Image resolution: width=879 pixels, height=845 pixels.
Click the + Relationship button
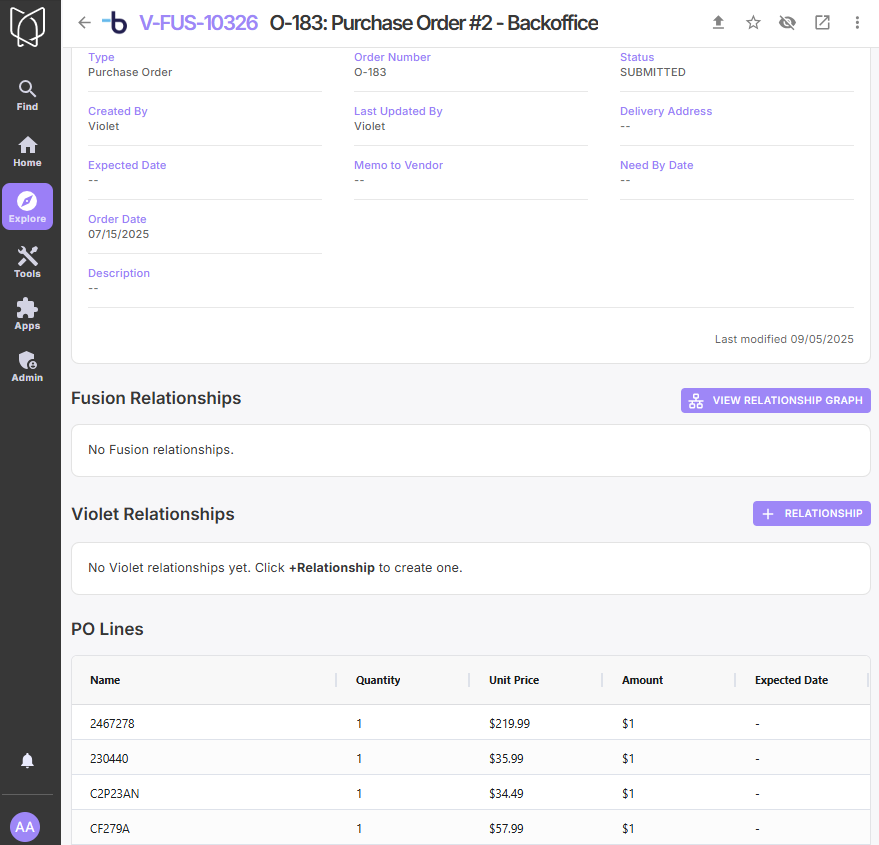pyautogui.click(x=811, y=514)
